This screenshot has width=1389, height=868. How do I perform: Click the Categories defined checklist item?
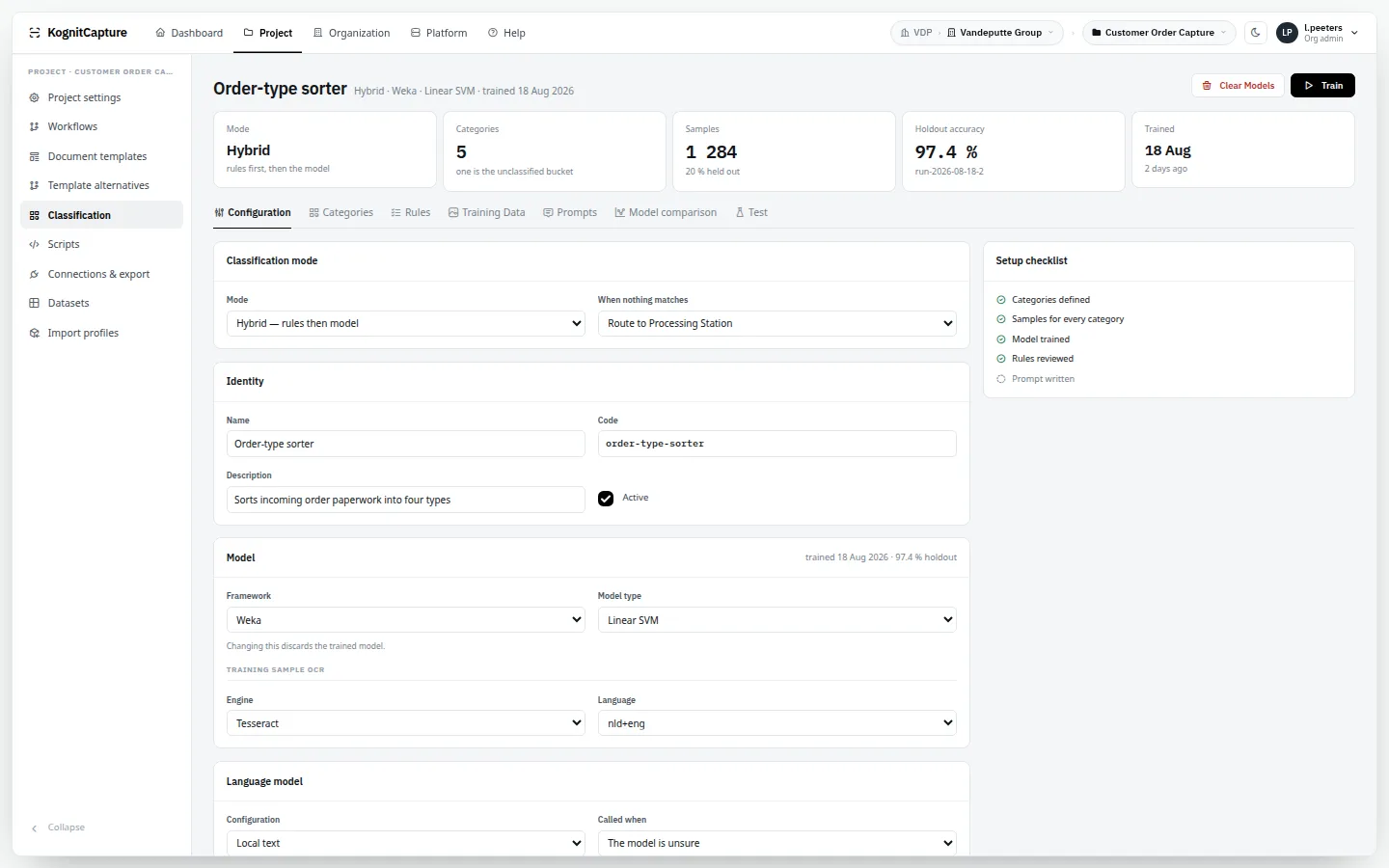coord(1043,300)
